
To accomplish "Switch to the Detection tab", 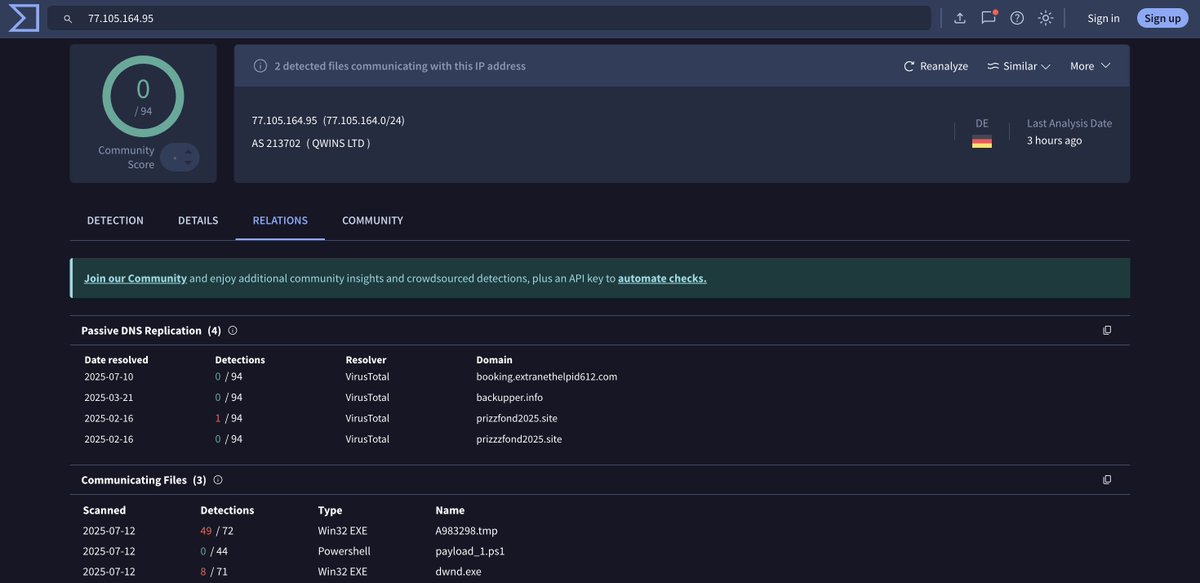I will pyautogui.click(x=115, y=220).
